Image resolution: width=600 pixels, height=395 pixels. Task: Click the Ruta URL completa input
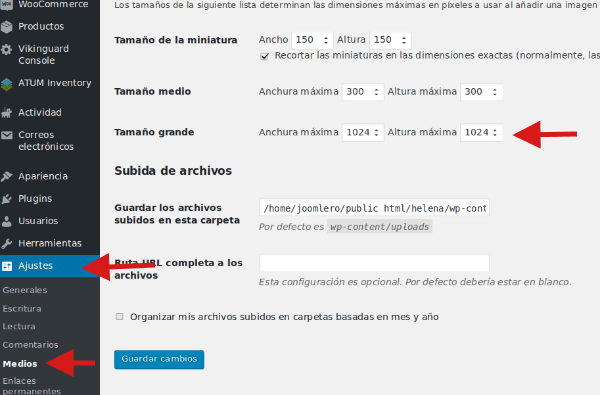[374, 263]
